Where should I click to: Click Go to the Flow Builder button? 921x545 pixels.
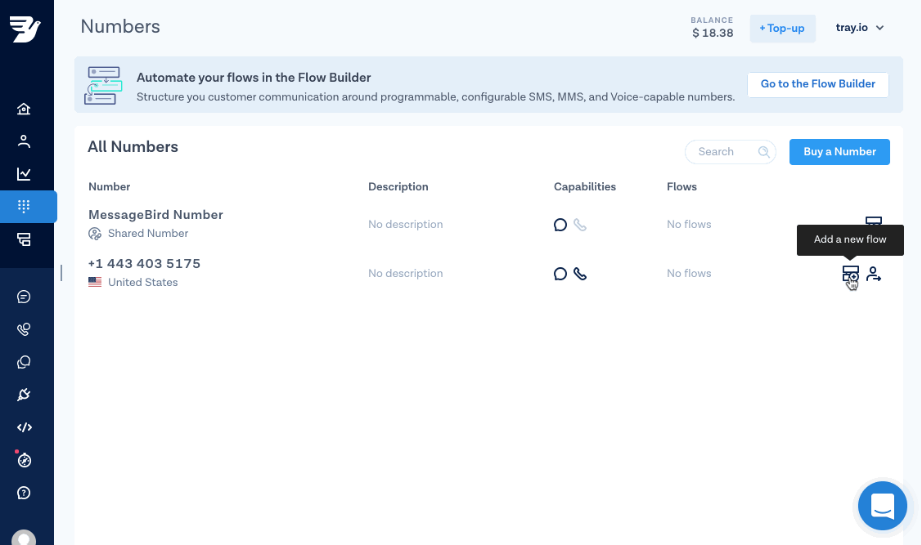[x=817, y=84]
